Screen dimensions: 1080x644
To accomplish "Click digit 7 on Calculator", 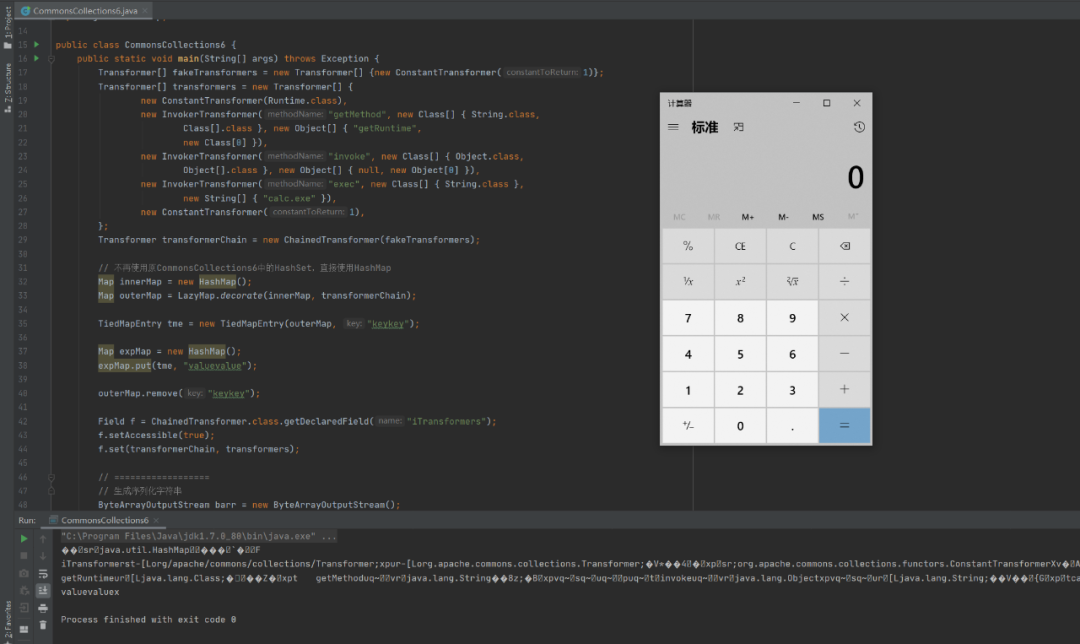I will (x=688, y=318).
